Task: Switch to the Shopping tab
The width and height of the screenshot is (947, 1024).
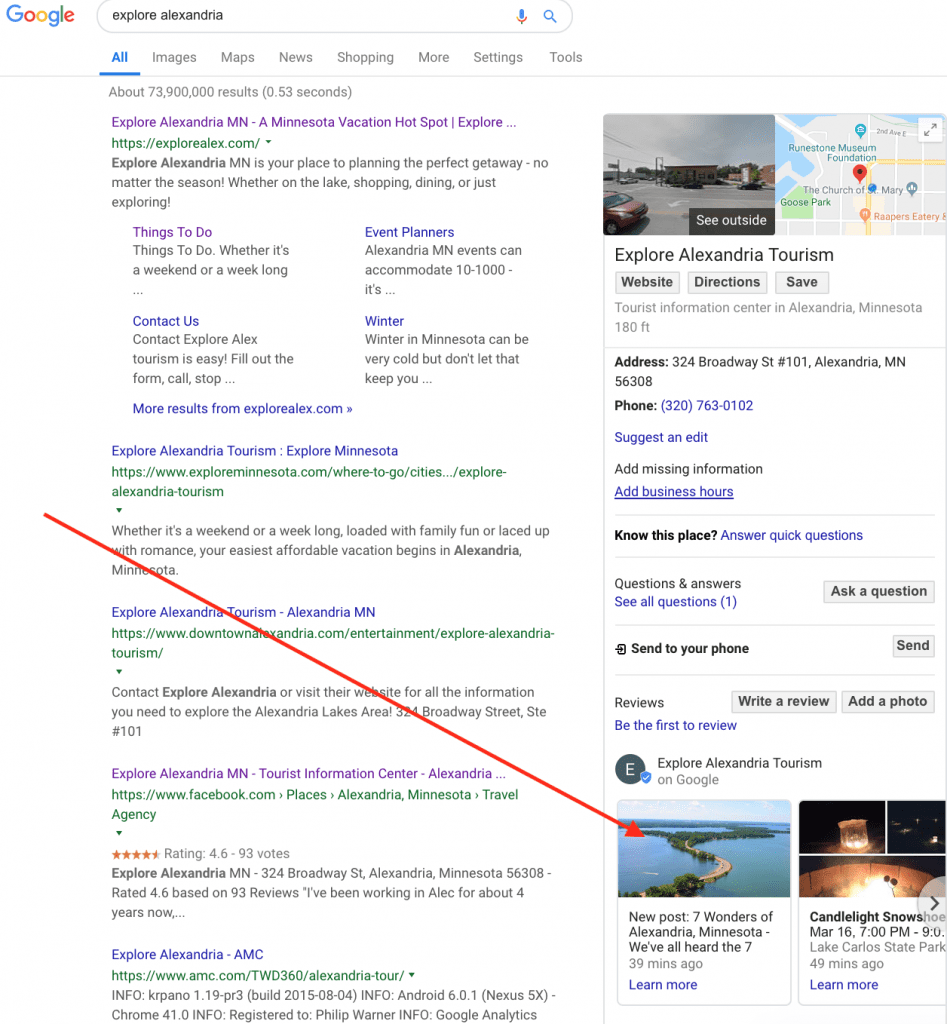Action: pos(365,57)
